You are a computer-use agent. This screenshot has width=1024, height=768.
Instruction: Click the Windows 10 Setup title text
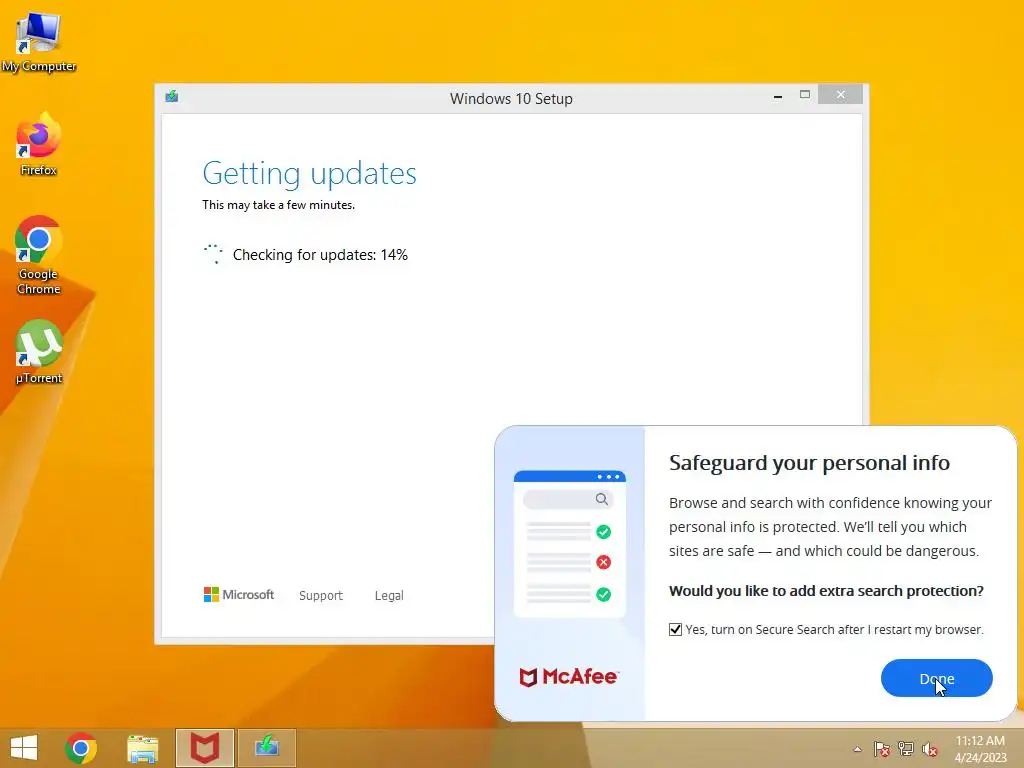point(511,99)
